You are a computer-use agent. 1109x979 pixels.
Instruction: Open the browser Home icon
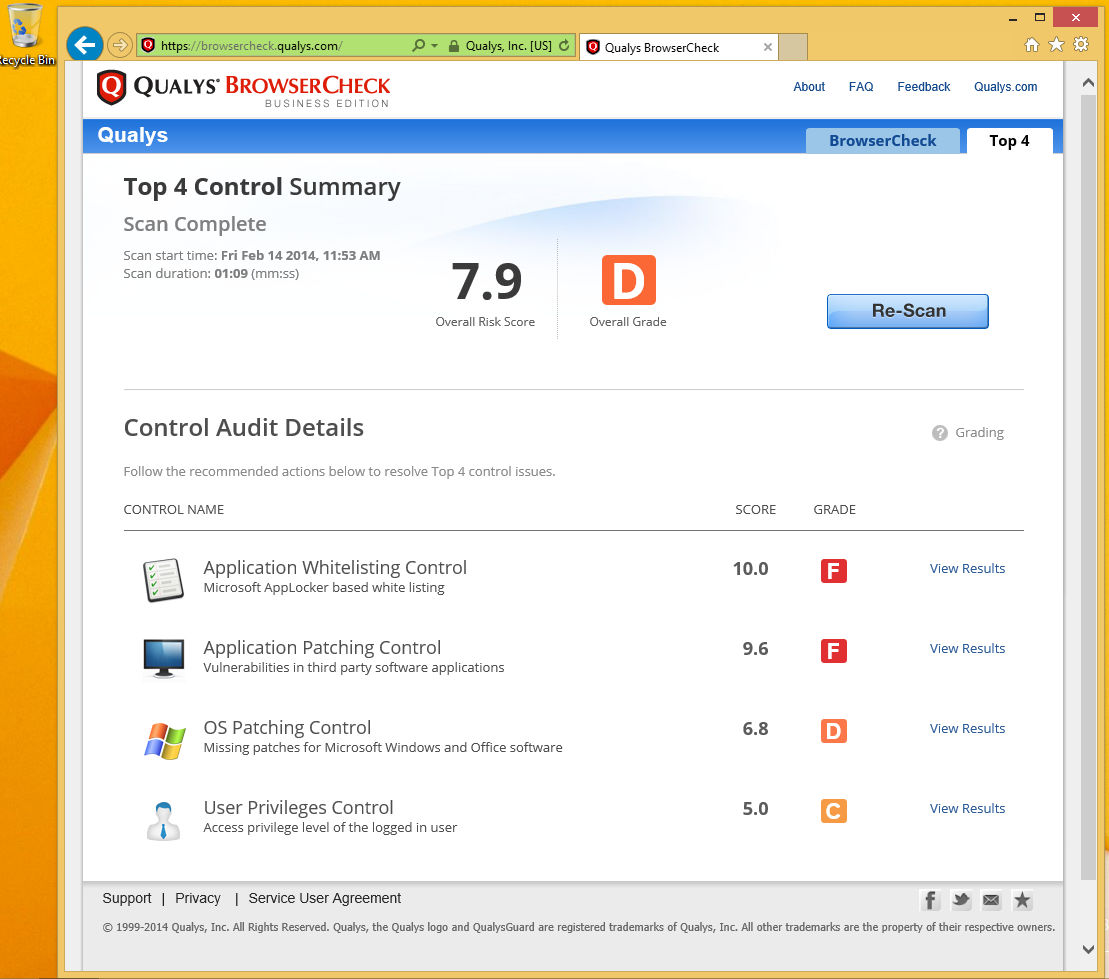pyautogui.click(x=1032, y=45)
